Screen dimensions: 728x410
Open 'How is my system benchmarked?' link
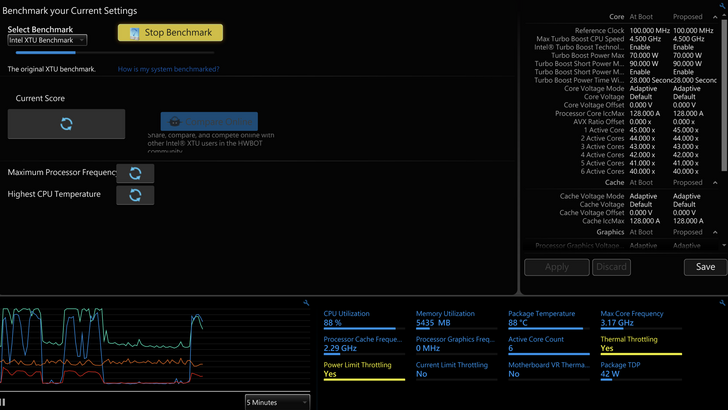(168, 70)
